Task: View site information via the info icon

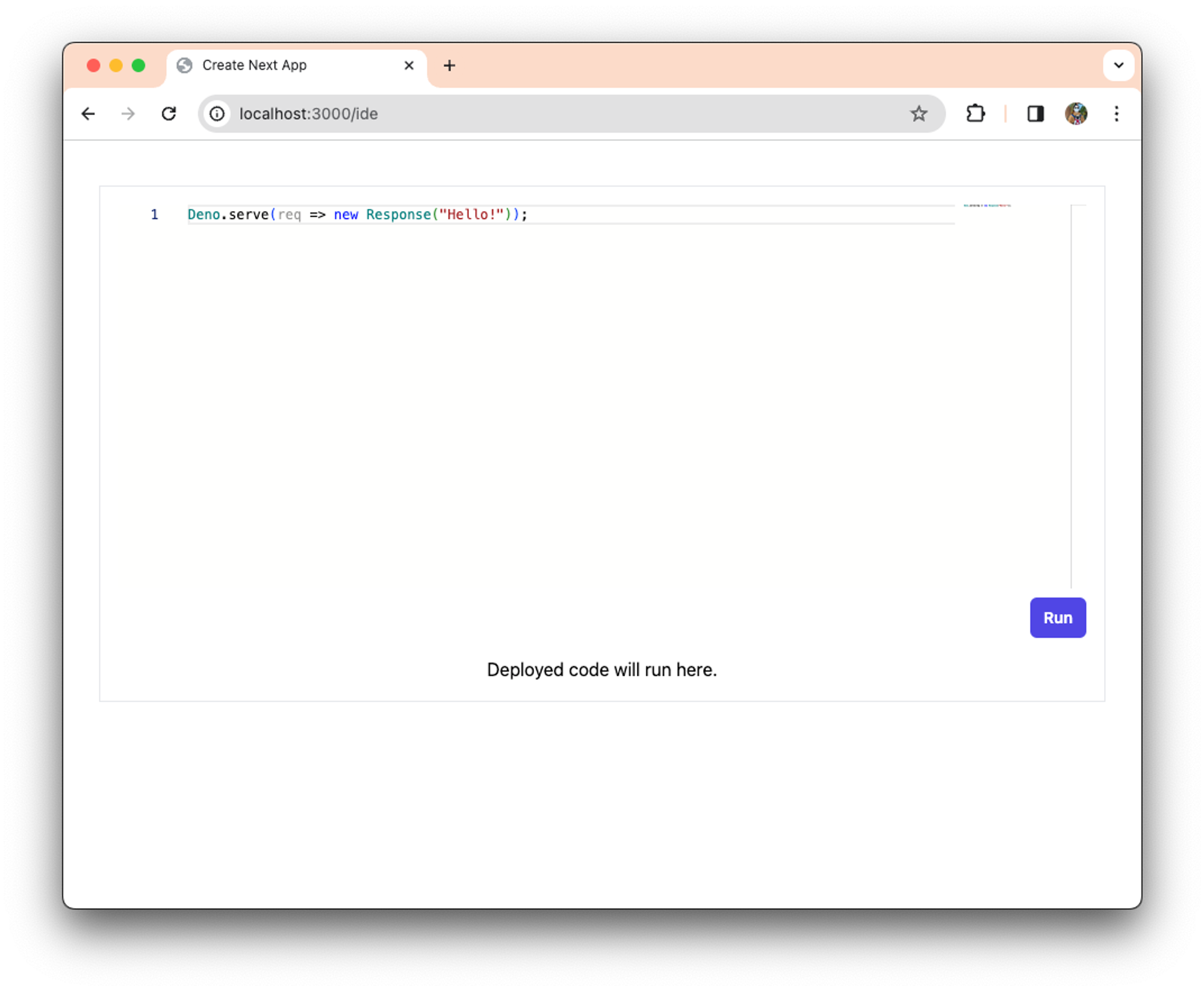Action: click(x=217, y=114)
